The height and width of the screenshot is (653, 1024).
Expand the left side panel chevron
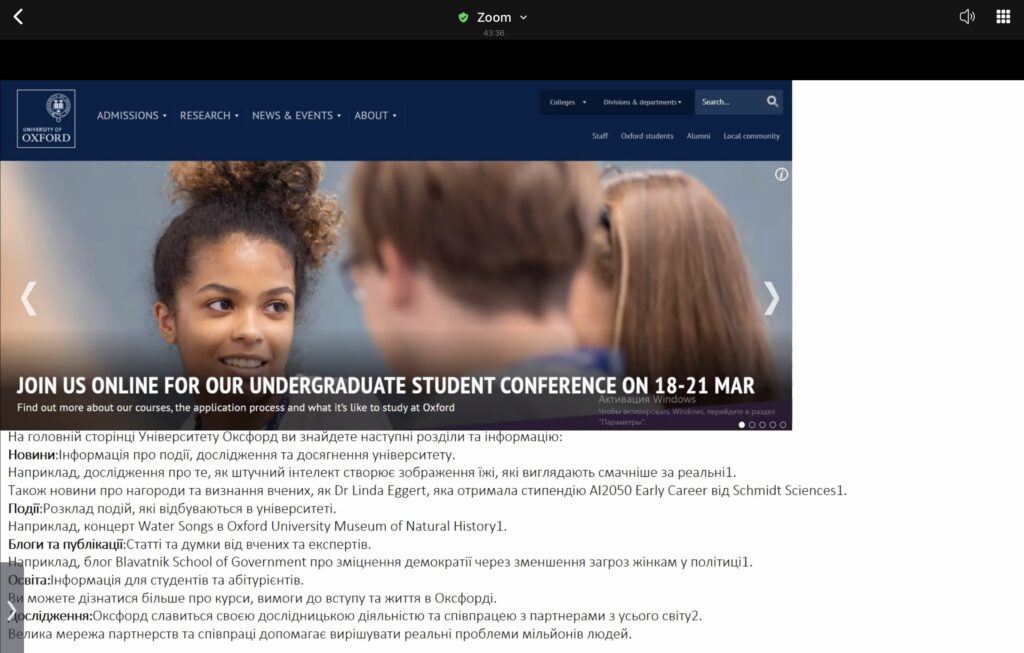pyautogui.click(x=12, y=611)
